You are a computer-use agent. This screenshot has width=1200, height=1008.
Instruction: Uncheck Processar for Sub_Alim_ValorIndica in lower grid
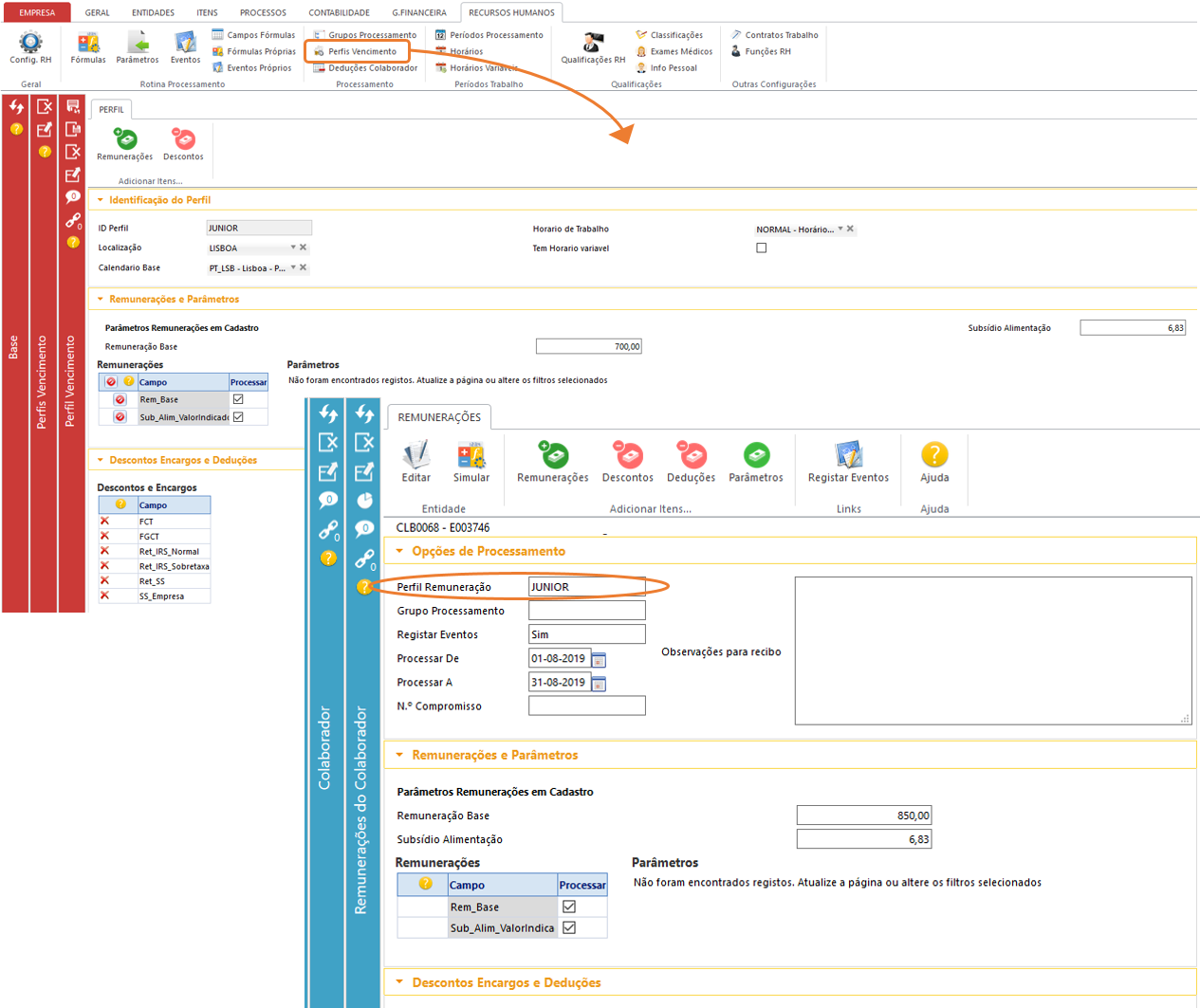pos(569,927)
